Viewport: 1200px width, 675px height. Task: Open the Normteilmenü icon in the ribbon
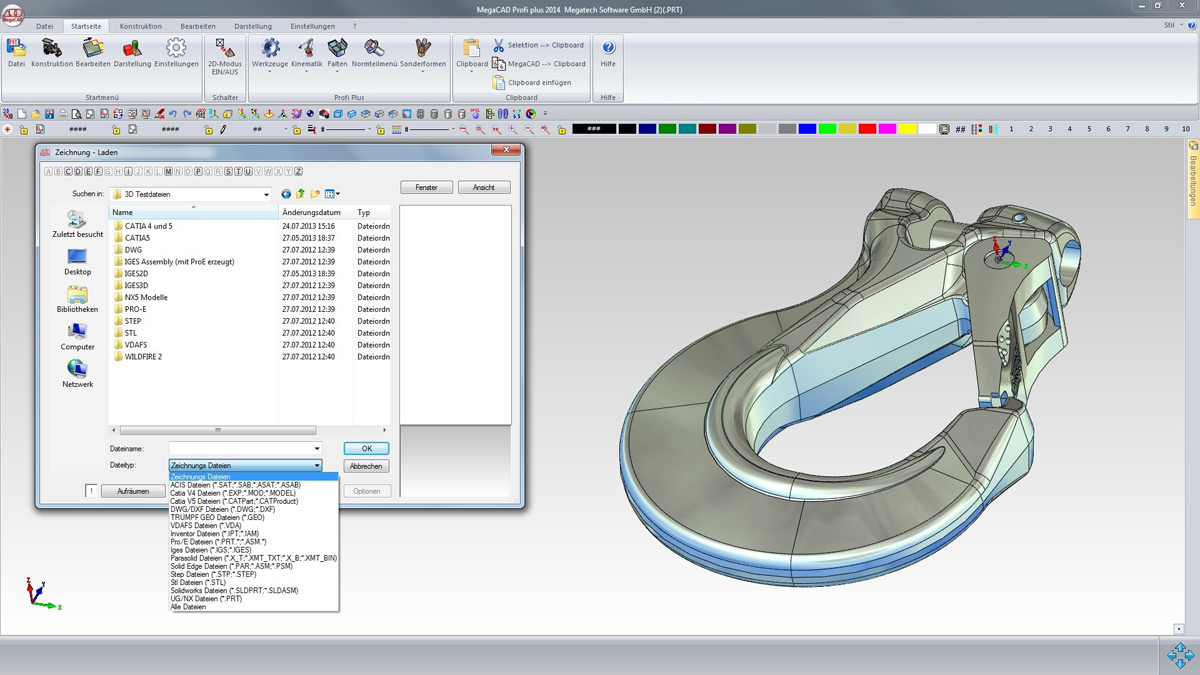pyautogui.click(x=374, y=49)
